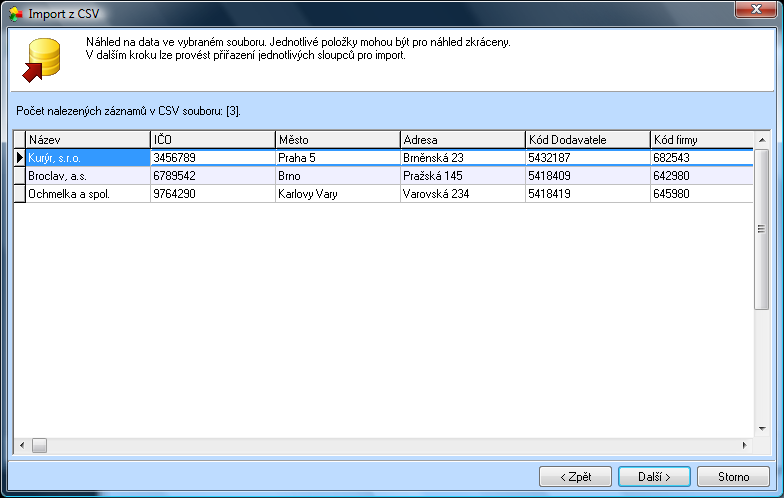Screen dimensions: 784x498
Task: Click the horizontal scrollbar thumb
Action: coord(40,445)
